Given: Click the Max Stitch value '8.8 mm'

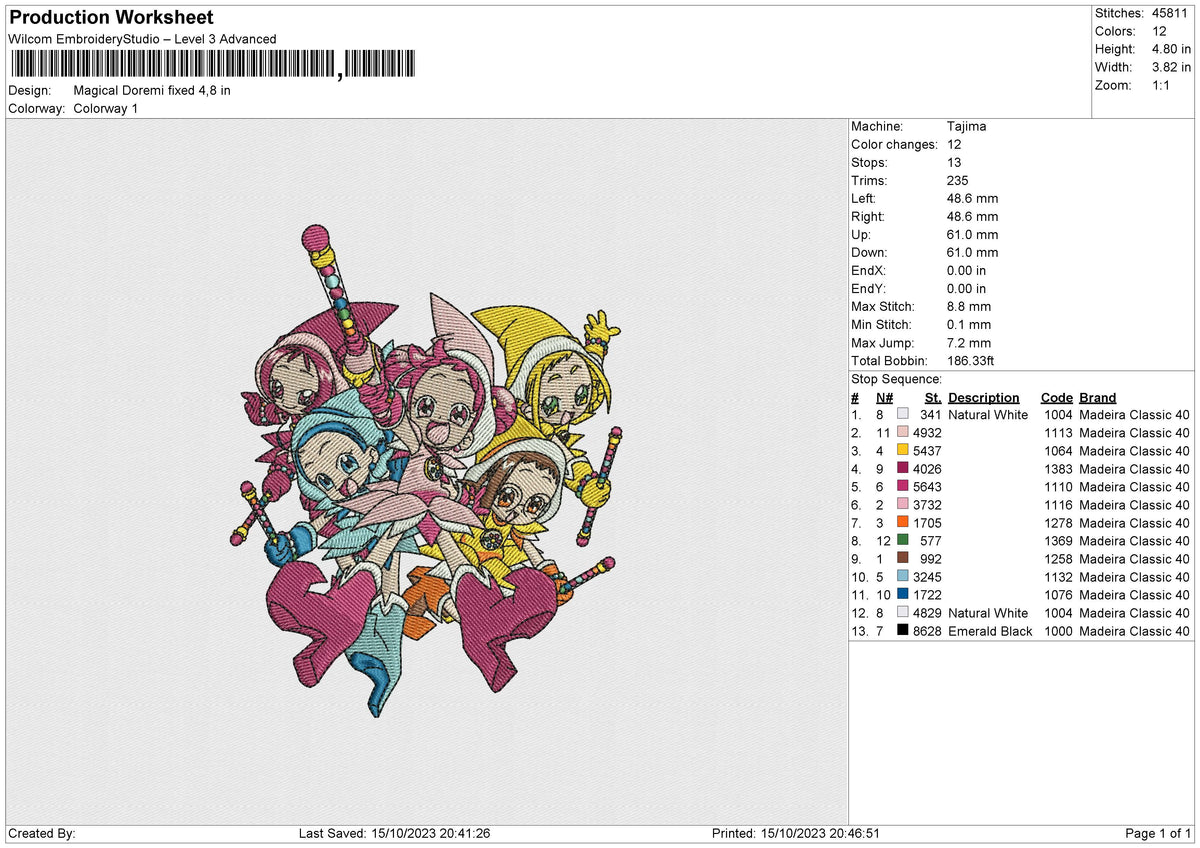Looking at the screenshot, I should click(x=969, y=307).
